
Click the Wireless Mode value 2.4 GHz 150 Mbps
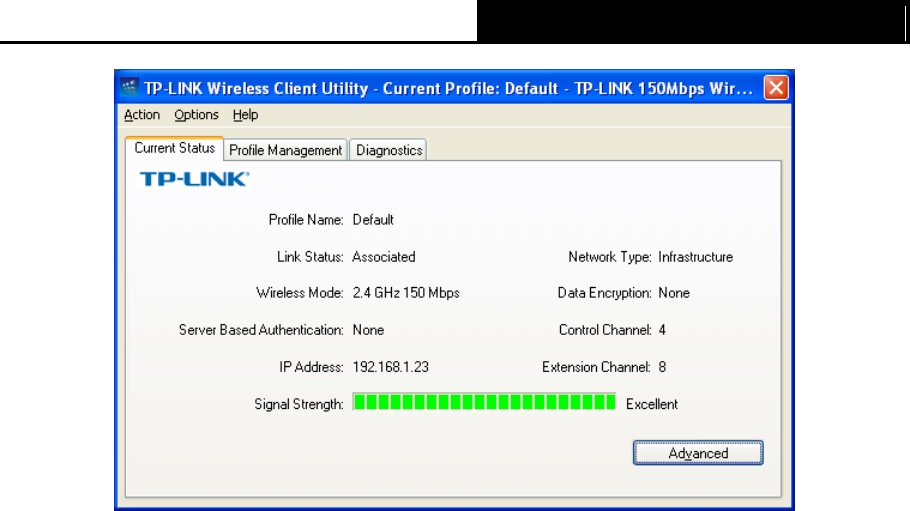point(406,293)
